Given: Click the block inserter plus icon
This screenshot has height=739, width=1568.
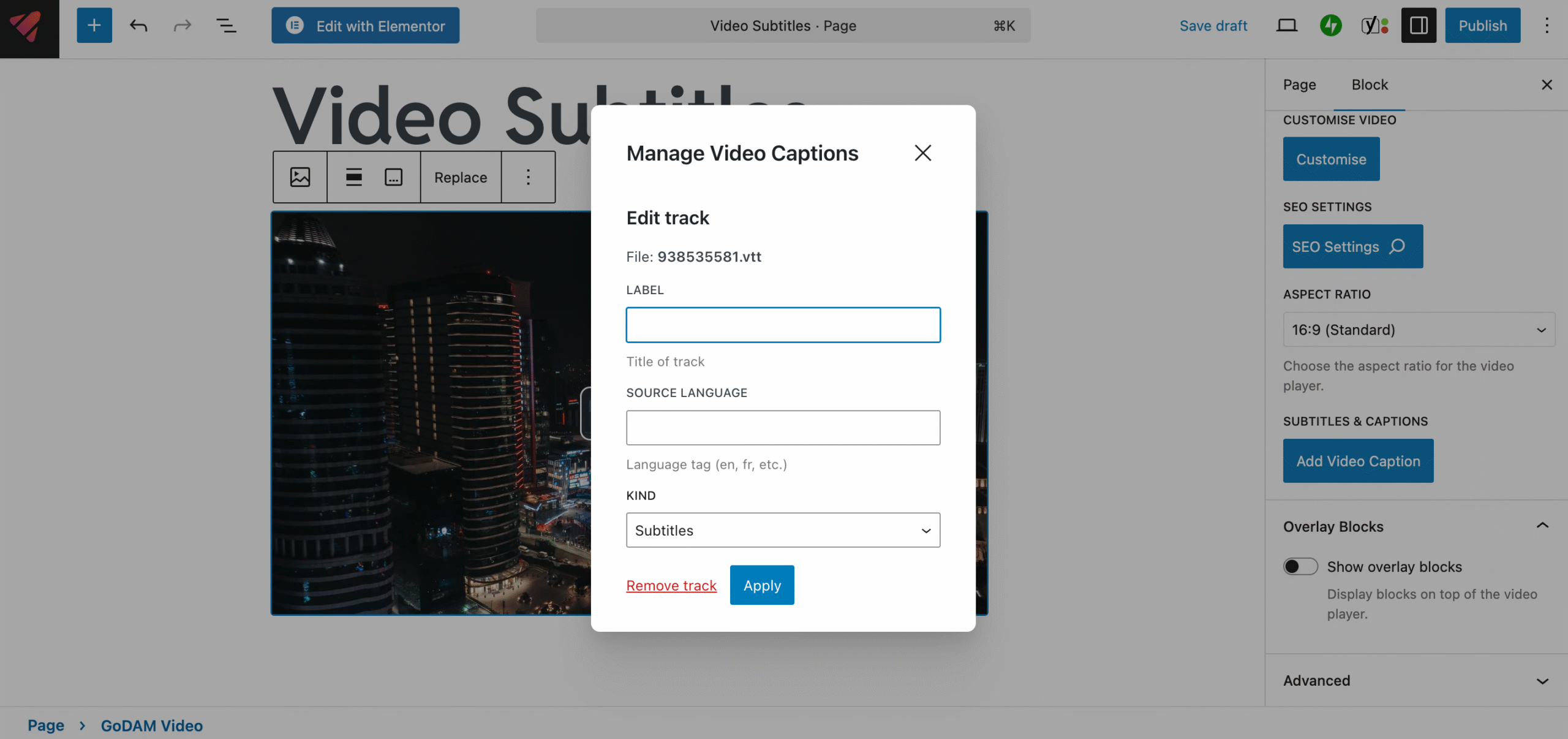Looking at the screenshot, I should point(94,25).
